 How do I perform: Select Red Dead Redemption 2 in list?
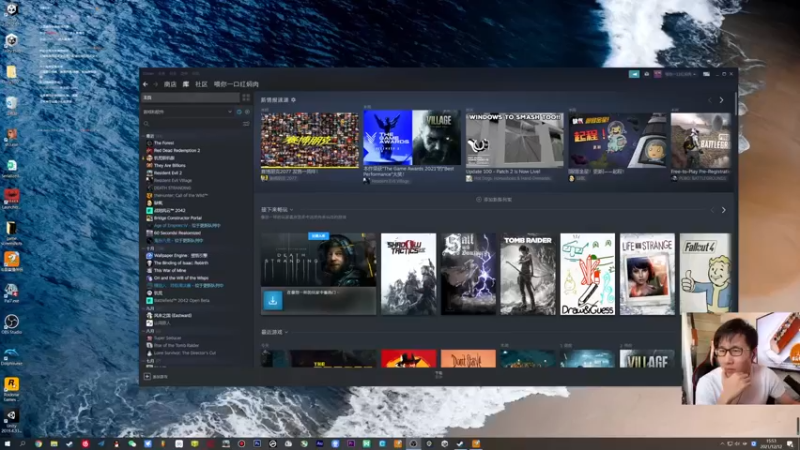177,151
